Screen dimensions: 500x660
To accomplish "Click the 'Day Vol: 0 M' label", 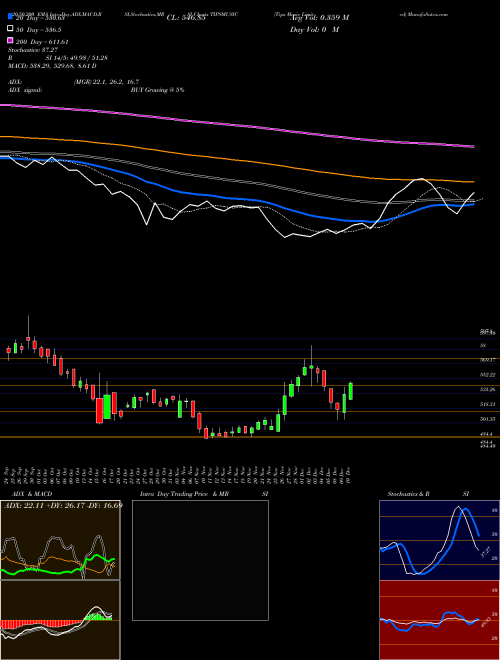I will click(x=314, y=30).
